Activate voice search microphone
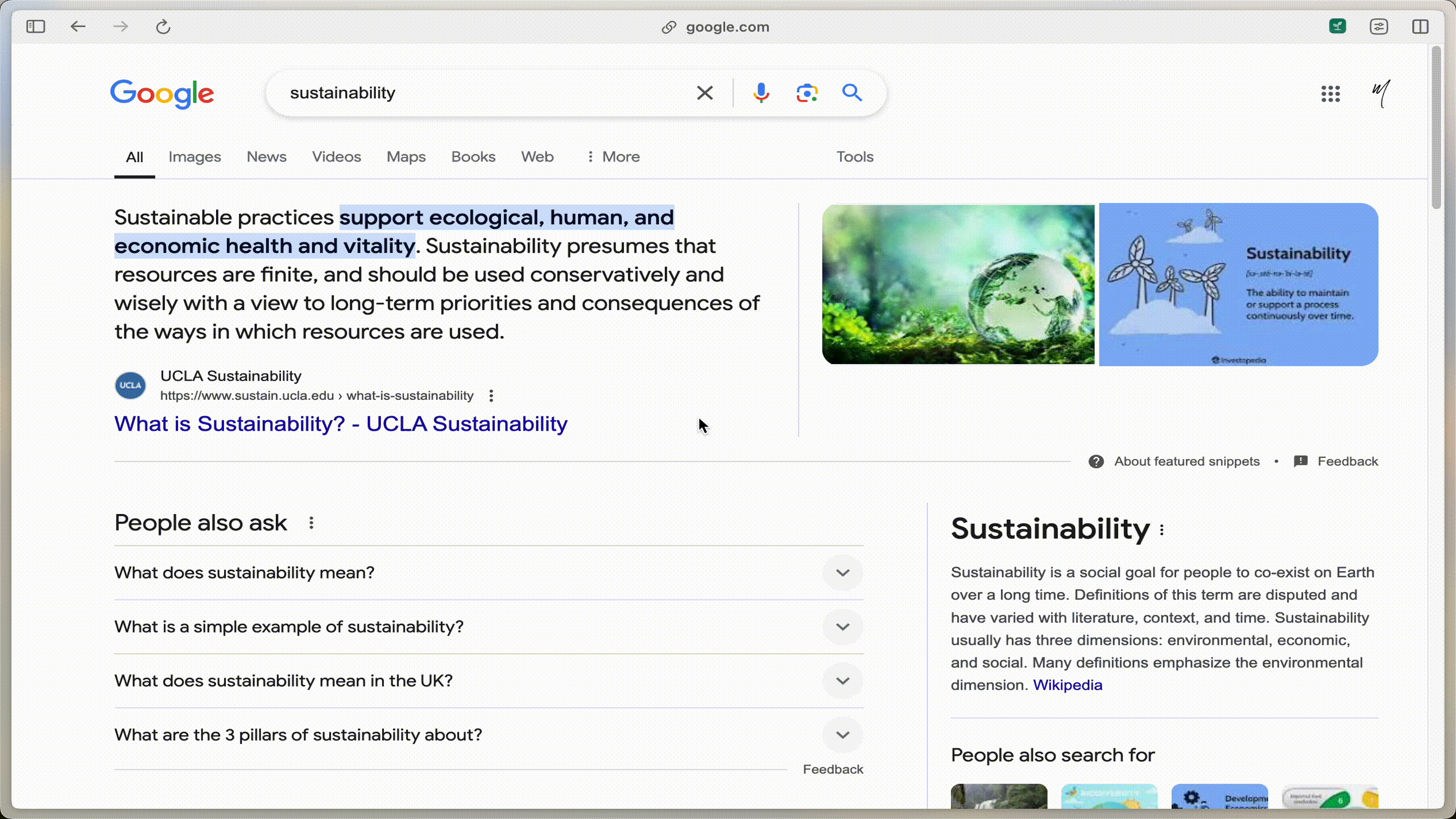This screenshot has height=819, width=1456. click(760, 93)
